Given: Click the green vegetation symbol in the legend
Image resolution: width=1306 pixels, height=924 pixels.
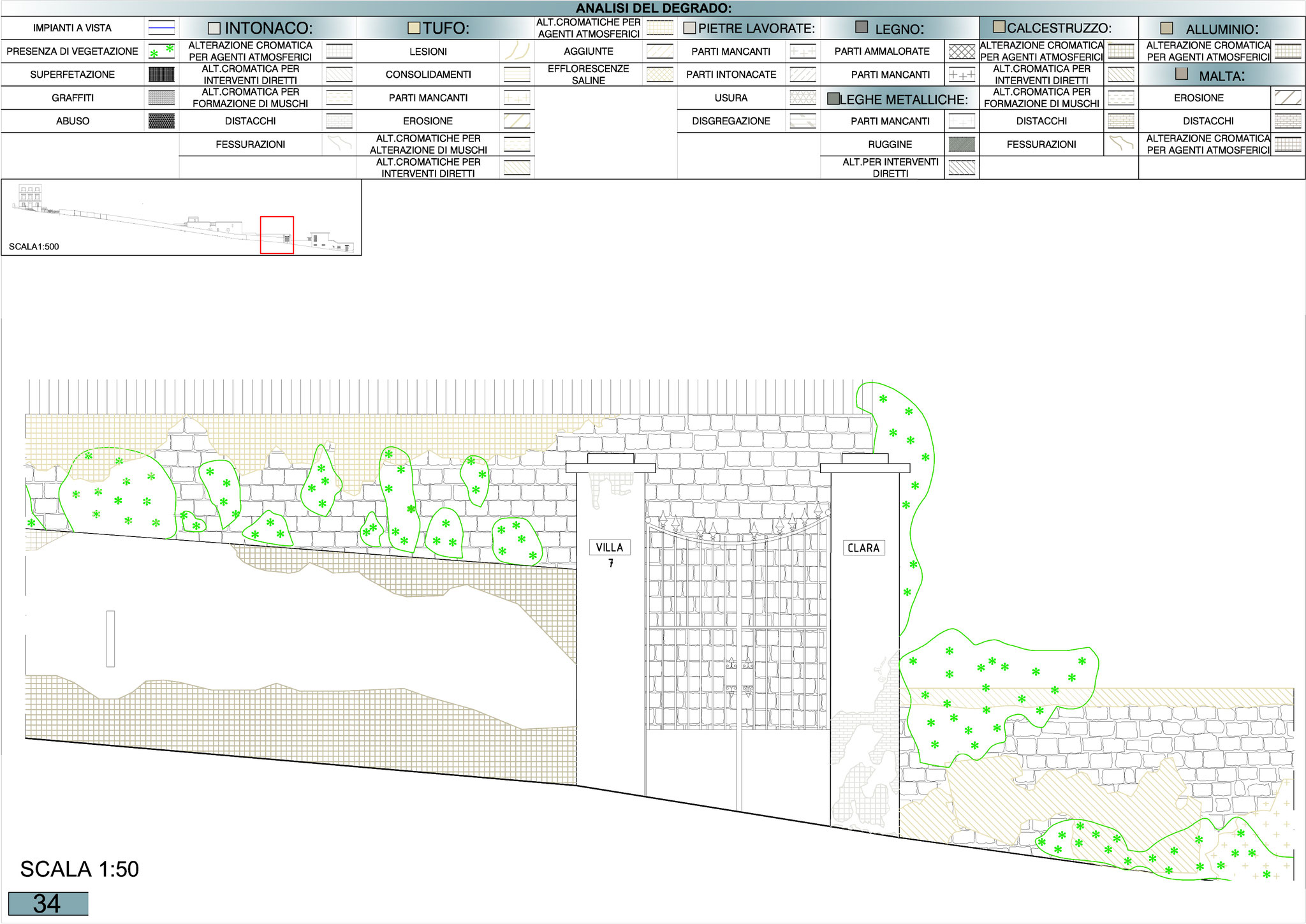Looking at the screenshot, I should (x=161, y=51).
